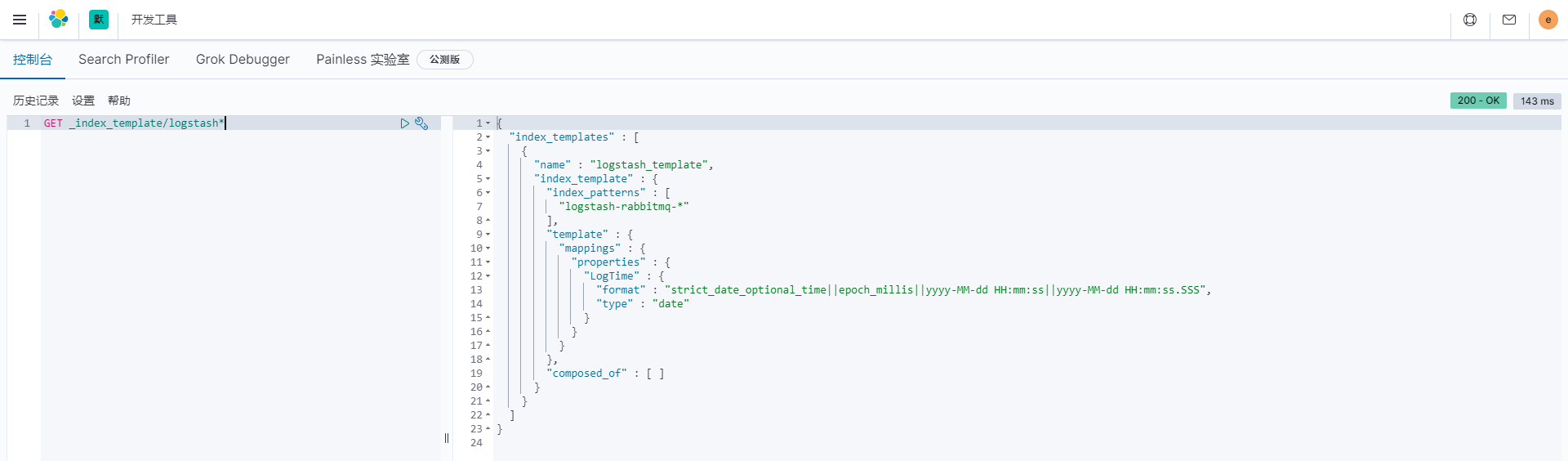Click the 143 ms response time badge
1568x461 pixels.
[x=1537, y=101]
